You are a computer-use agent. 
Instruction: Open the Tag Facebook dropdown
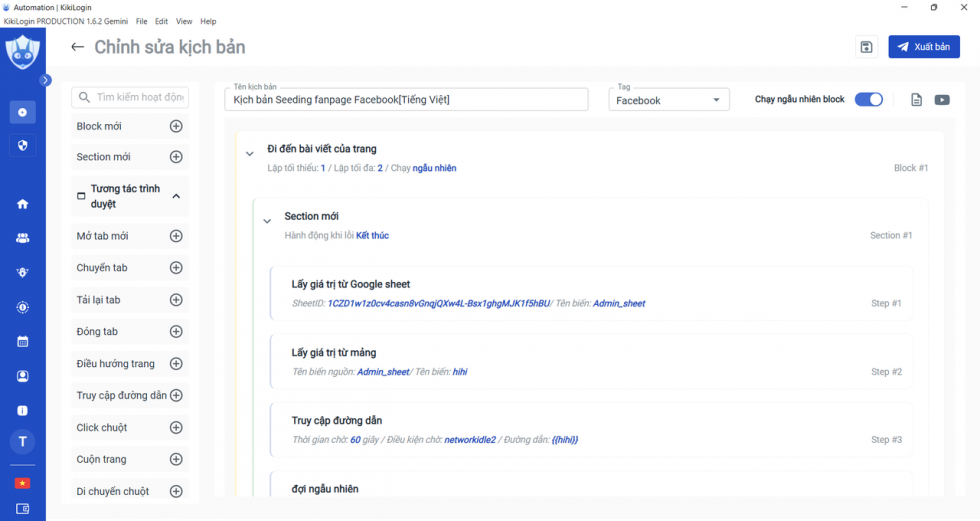tap(669, 100)
